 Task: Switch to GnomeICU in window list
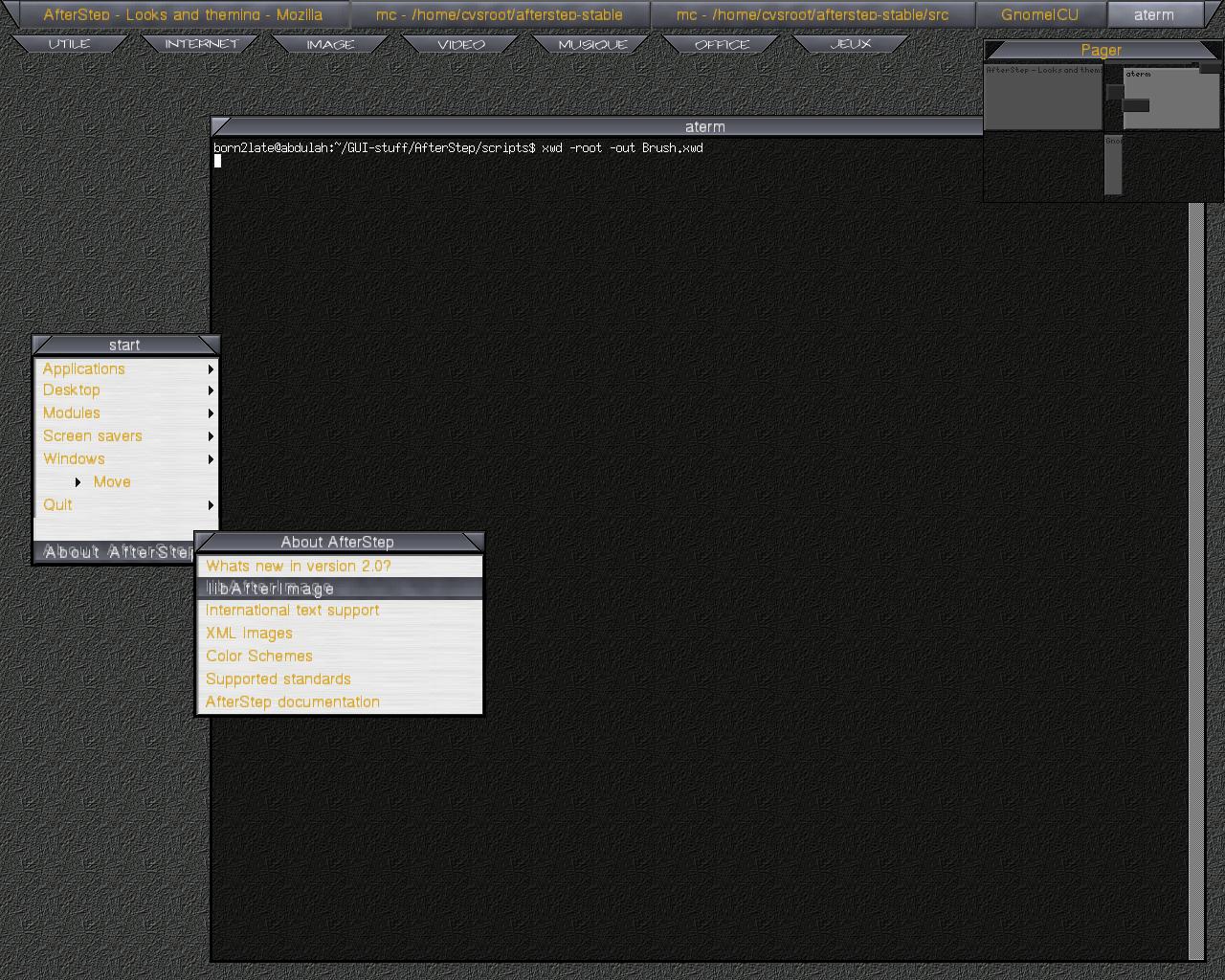(1040, 14)
